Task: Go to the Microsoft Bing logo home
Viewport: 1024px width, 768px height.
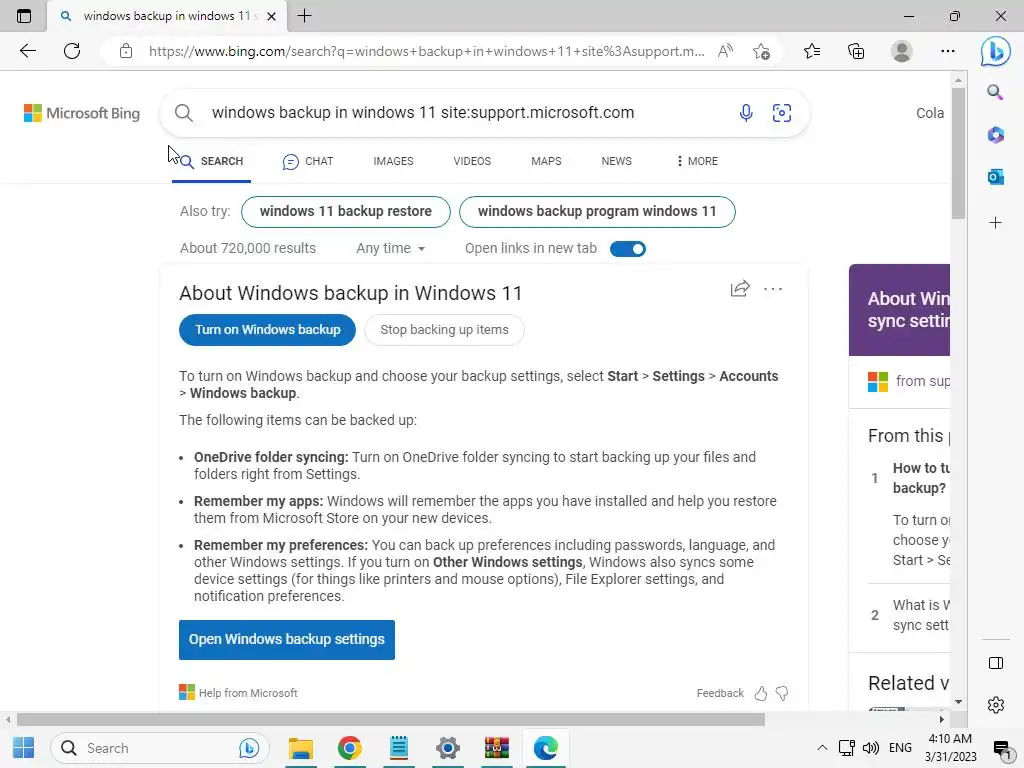Action: coord(82,113)
